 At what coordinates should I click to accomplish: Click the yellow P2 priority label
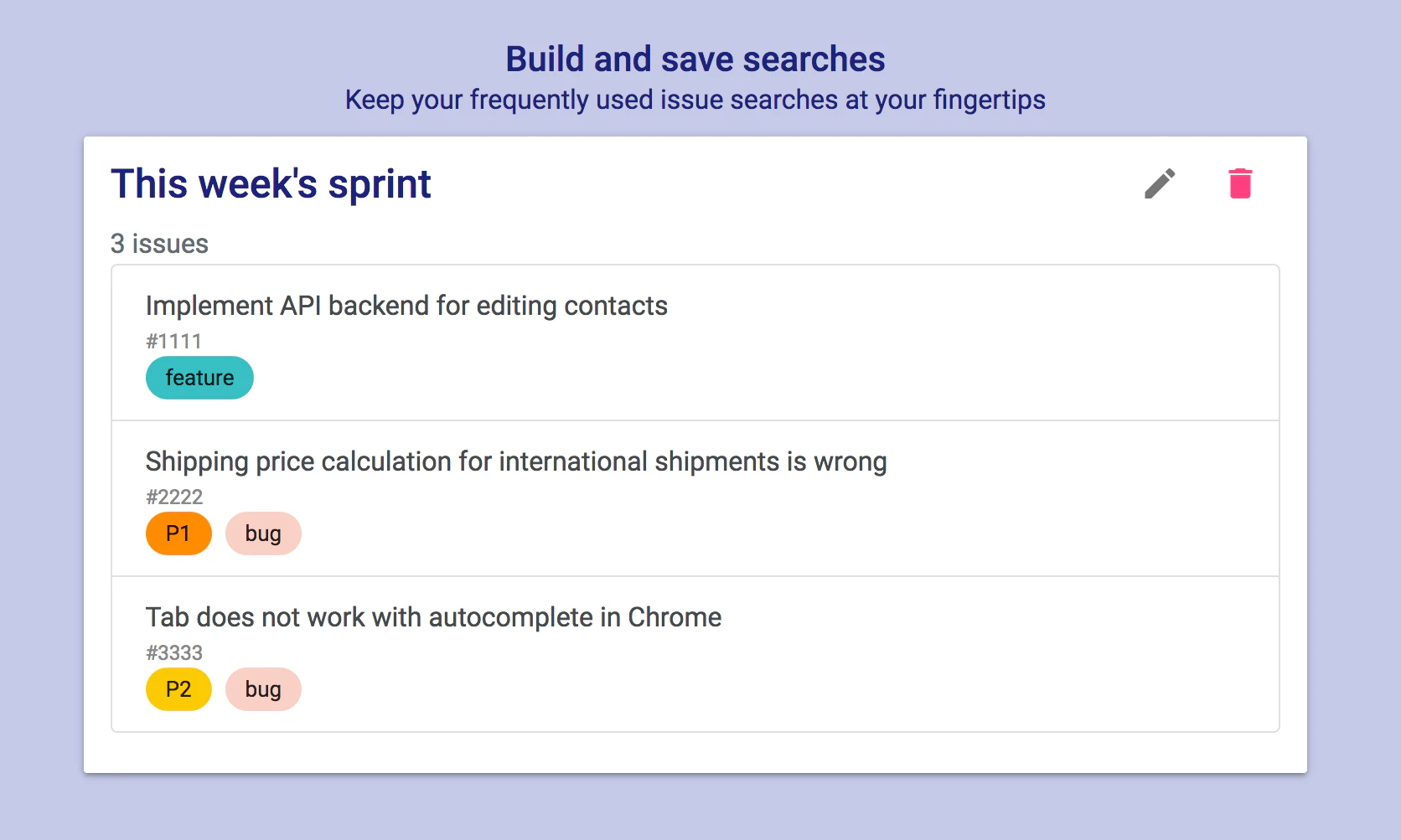coord(178,689)
